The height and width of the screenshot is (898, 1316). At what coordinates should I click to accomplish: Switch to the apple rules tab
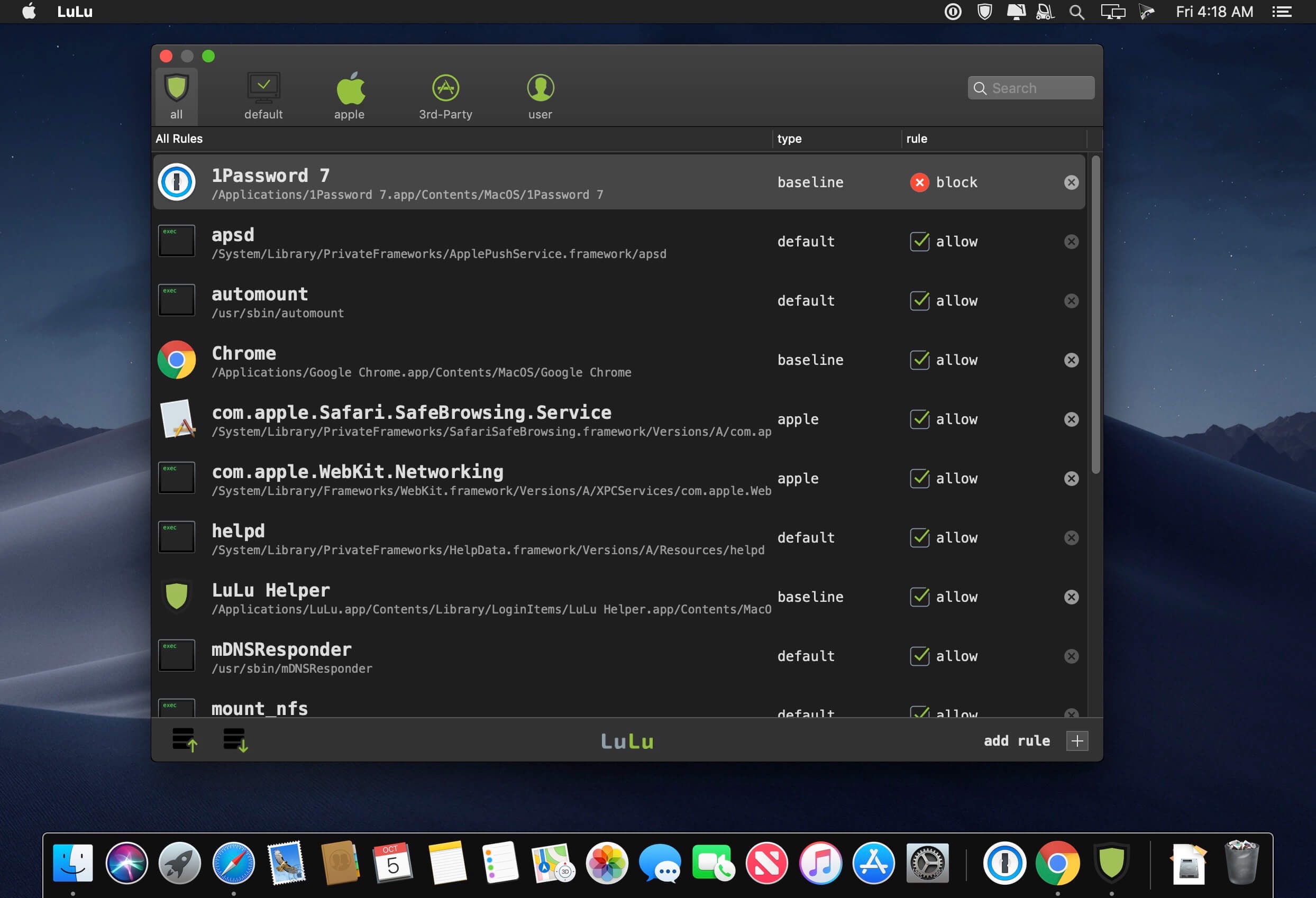[x=350, y=96]
